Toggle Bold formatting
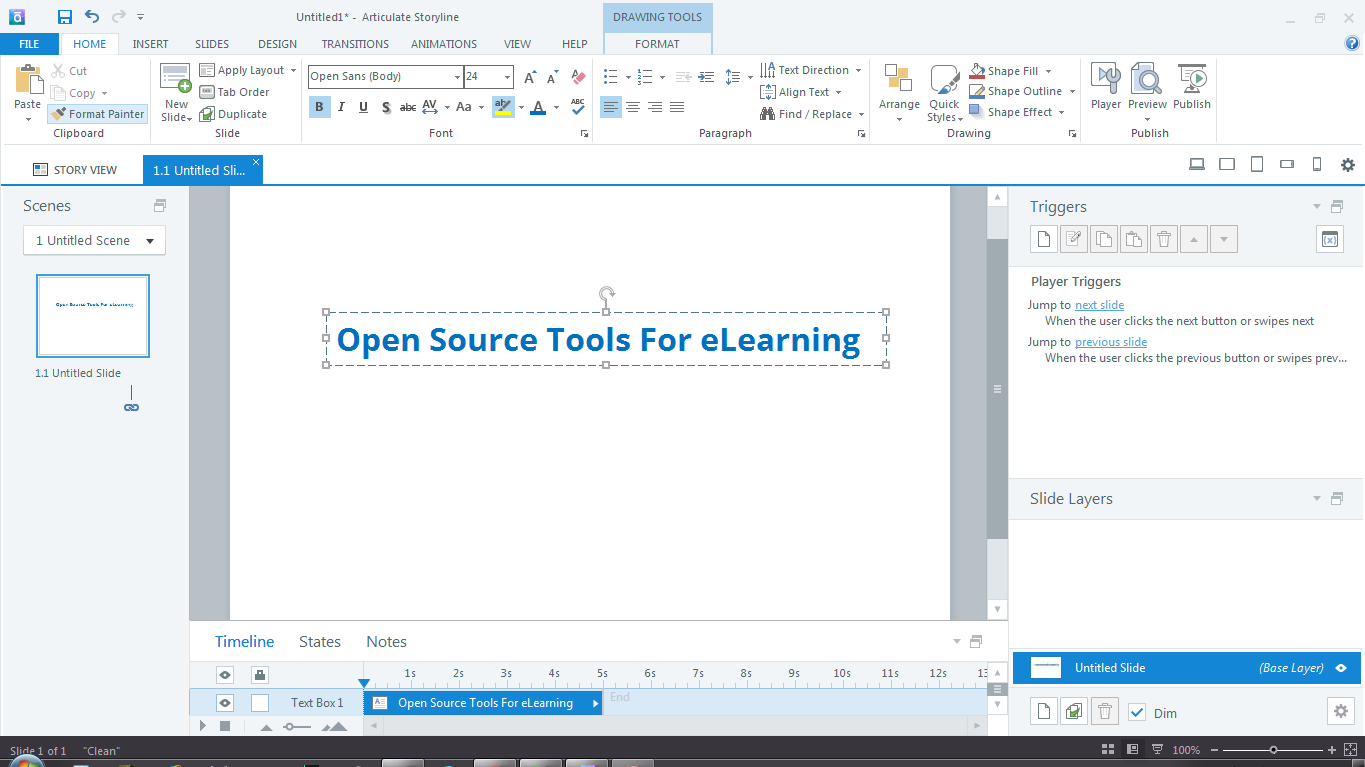Screen dimensions: 1365x767 tap(319, 107)
